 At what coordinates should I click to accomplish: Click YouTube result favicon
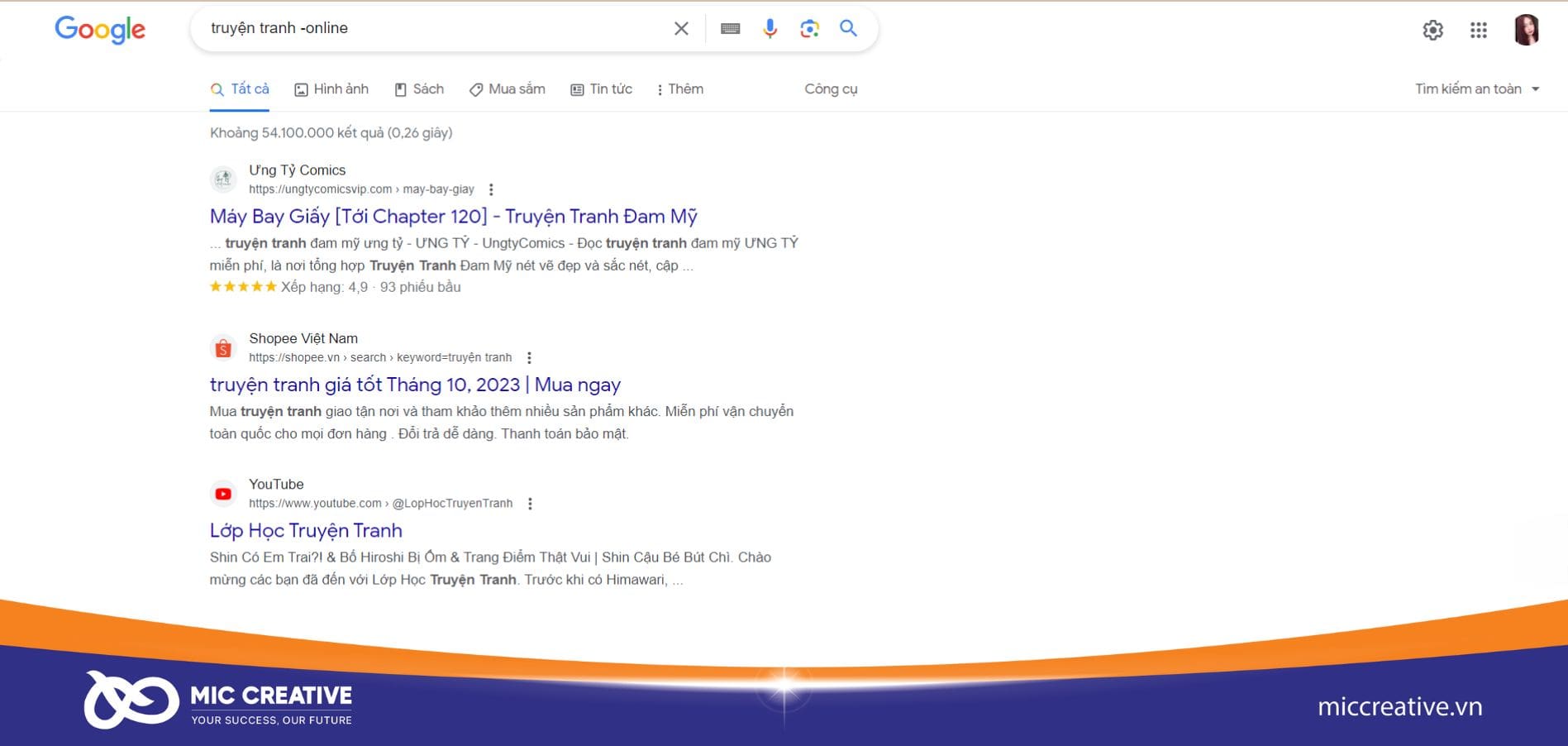[x=223, y=494]
